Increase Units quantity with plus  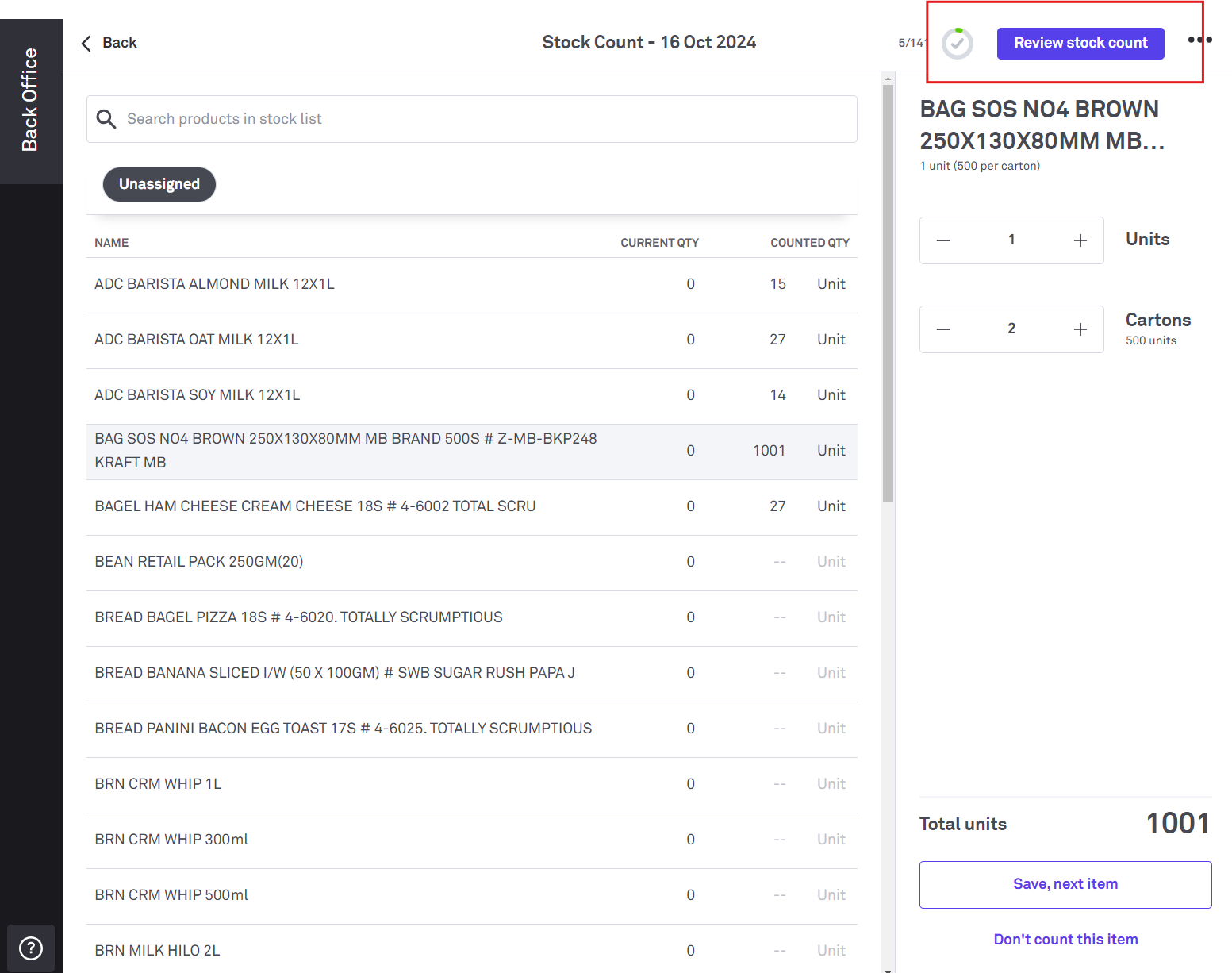[1080, 240]
